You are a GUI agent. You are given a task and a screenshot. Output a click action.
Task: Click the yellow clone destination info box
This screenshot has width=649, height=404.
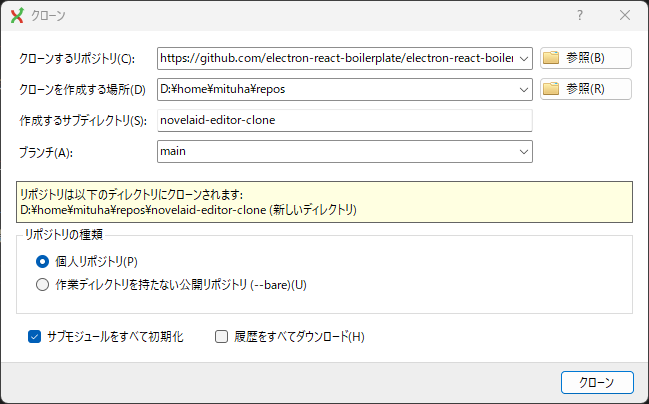coord(324,201)
